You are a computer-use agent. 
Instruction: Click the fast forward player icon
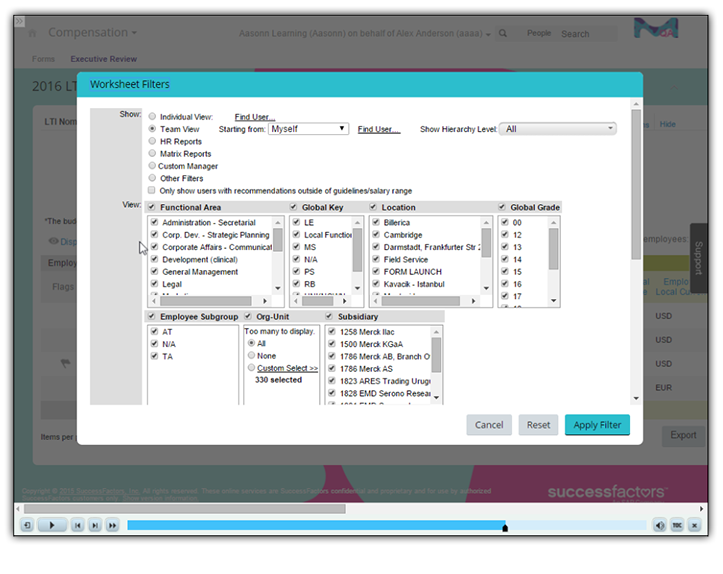[x=112, y=525]
